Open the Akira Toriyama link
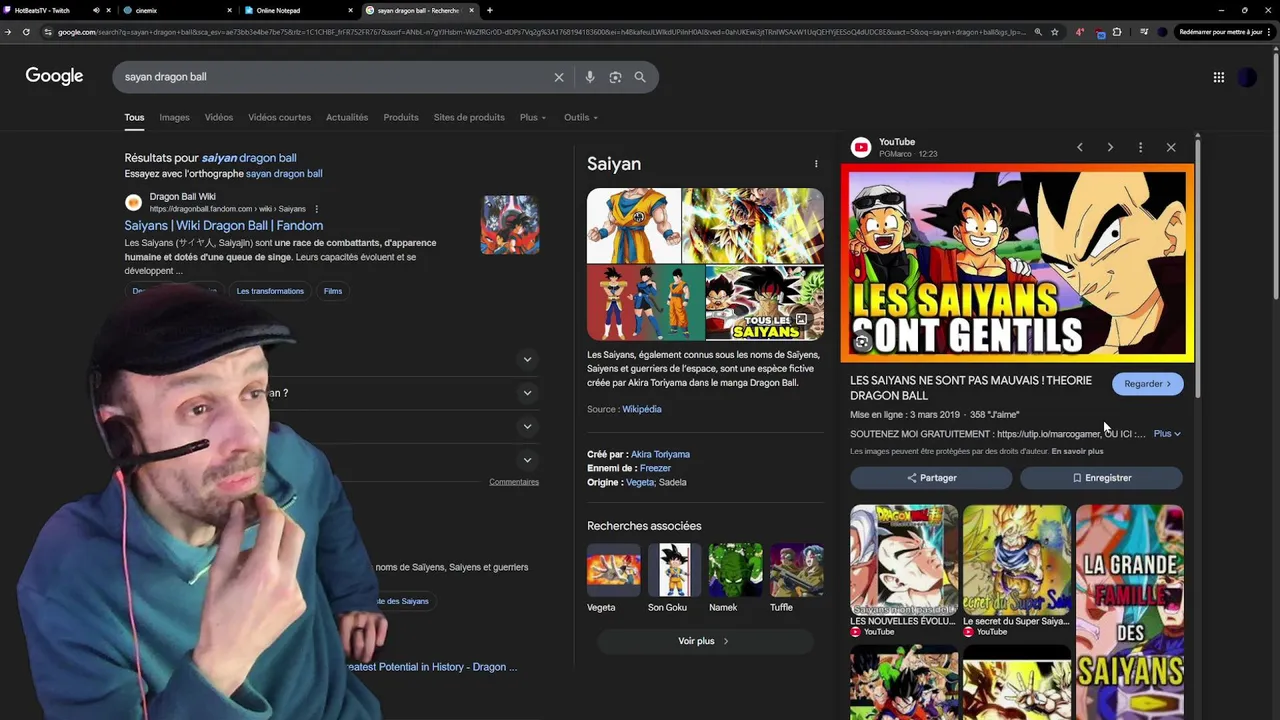The image size is (1280, 720). [660, 454]
